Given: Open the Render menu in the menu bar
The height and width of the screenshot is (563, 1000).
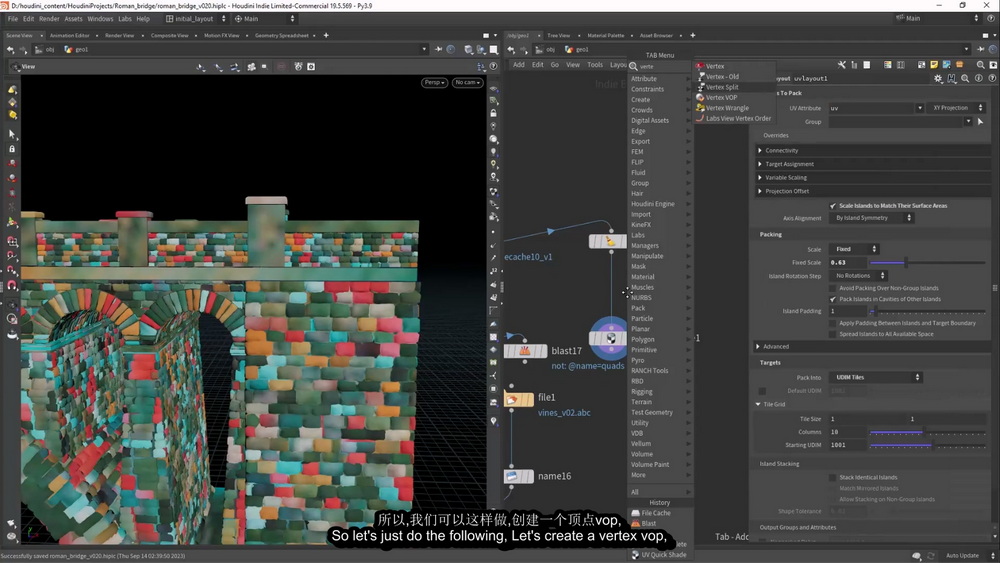Looking at the screenshot, I should [x=49, y=18].
